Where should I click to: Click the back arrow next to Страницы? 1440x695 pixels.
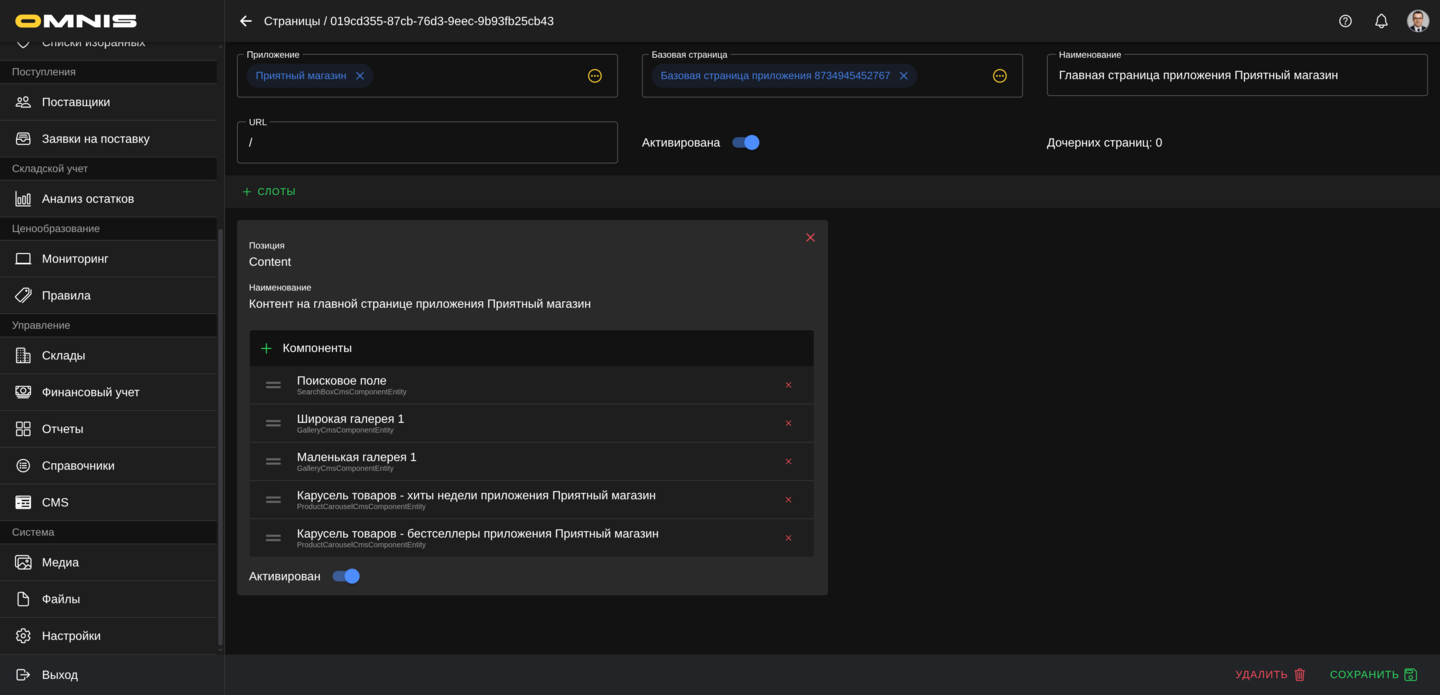[x=246, y=21]
